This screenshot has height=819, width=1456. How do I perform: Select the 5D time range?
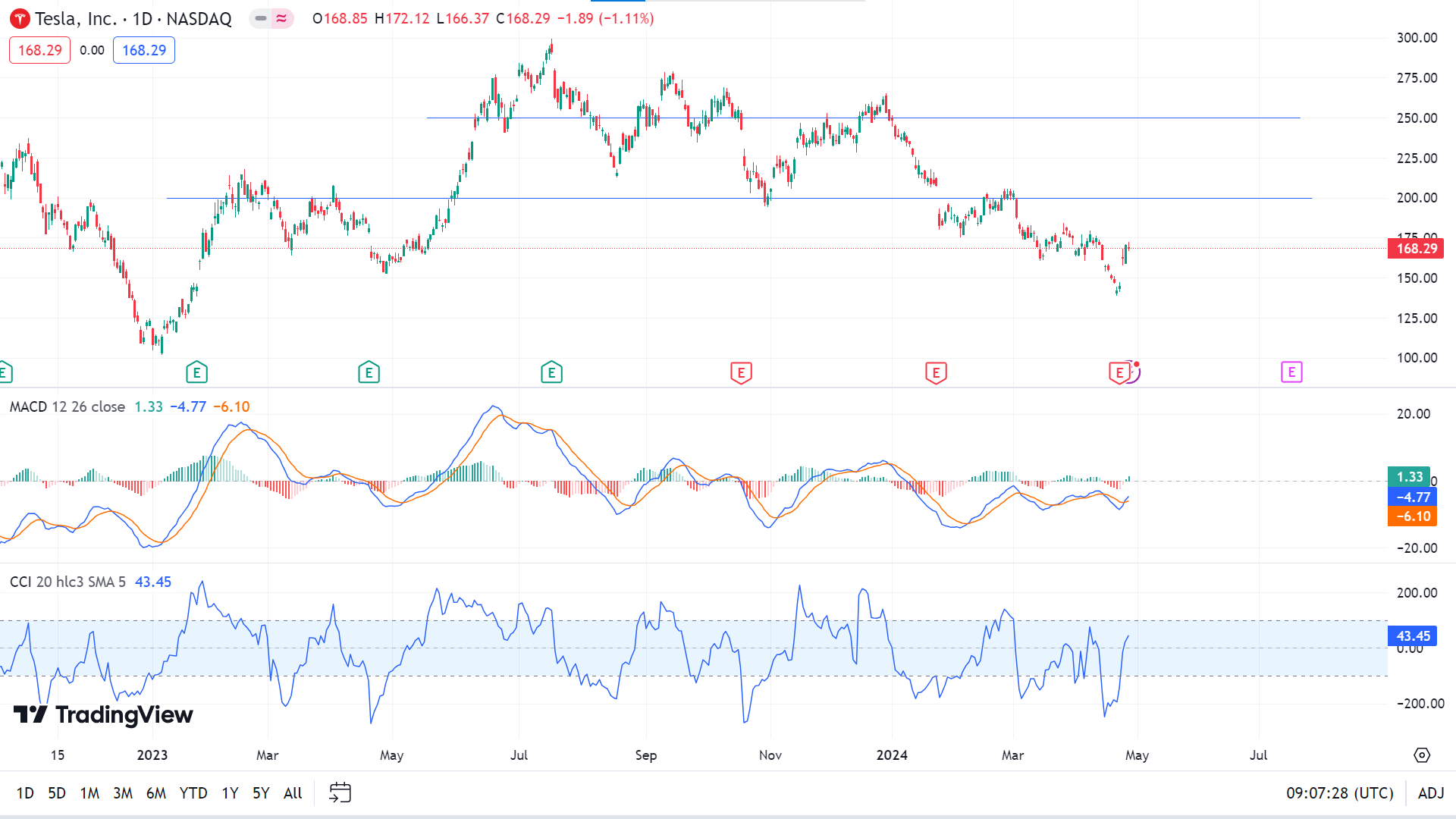[x=57, y=793]
